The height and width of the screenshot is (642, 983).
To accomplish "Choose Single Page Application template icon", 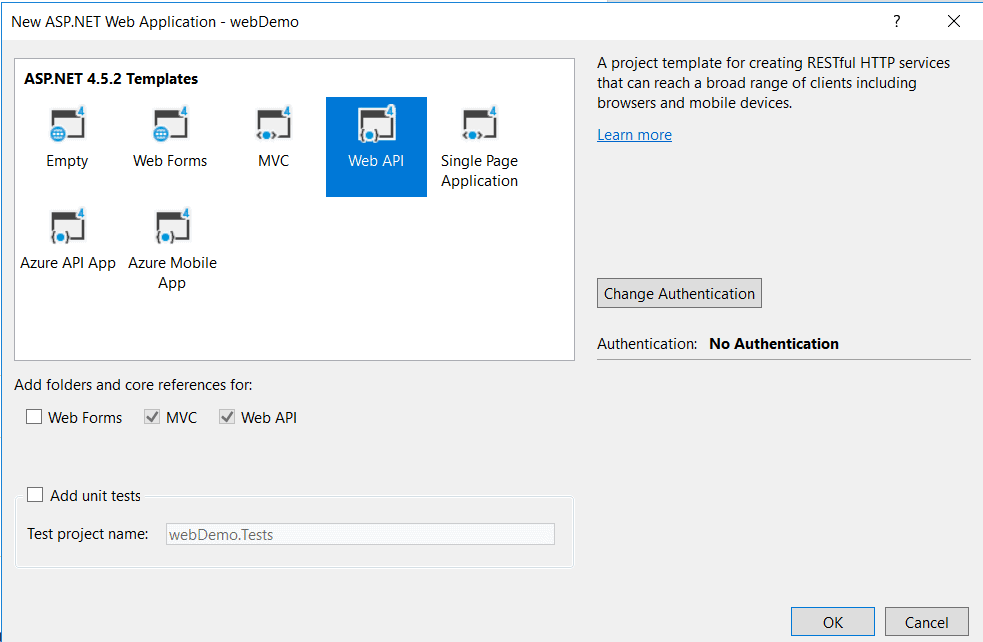I will (480, 124).
